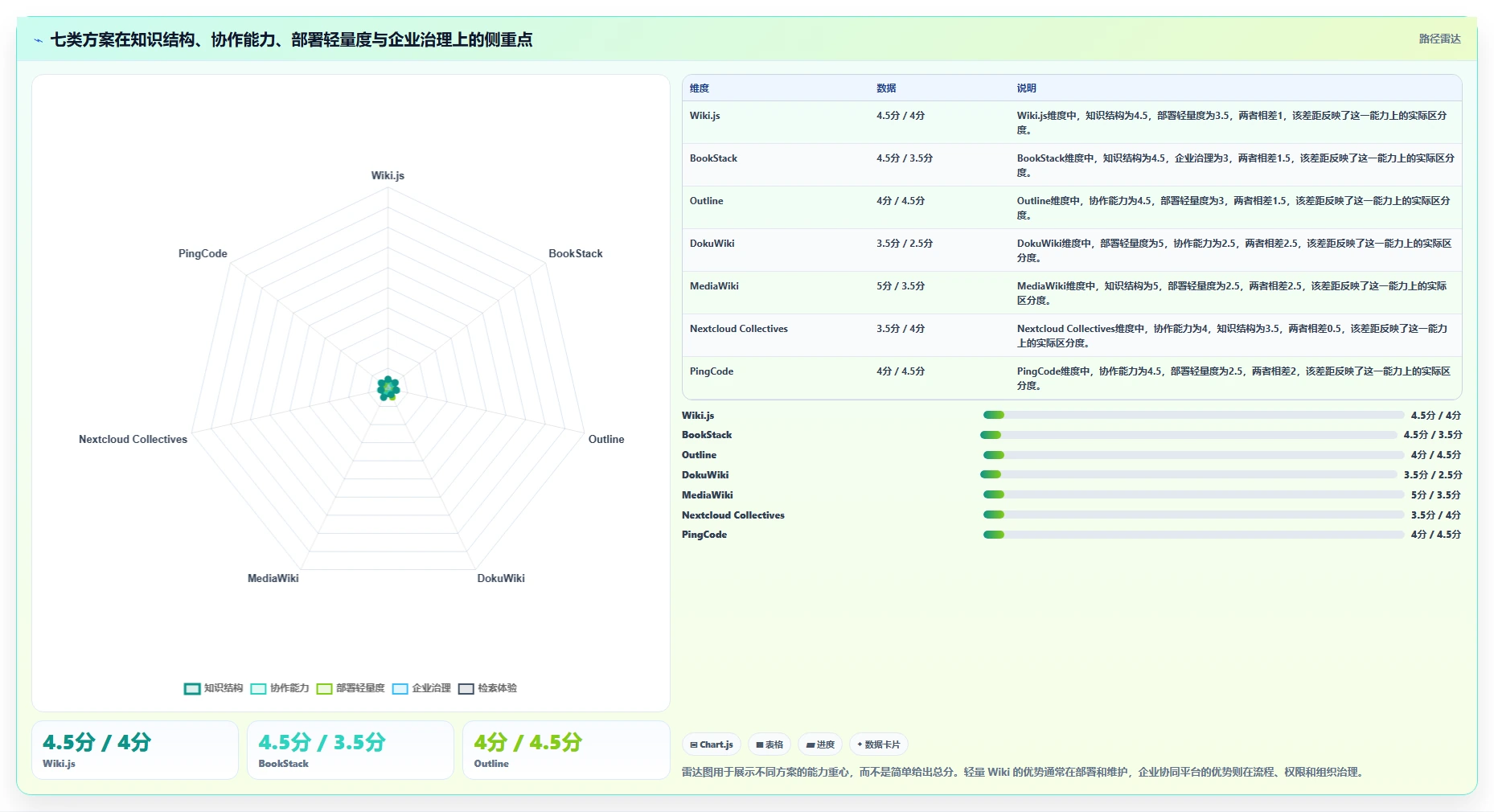The image size is (1494, 812).
Task: Click the Chart.js chip
Action: pyautogui.click(x=712, y=744)
